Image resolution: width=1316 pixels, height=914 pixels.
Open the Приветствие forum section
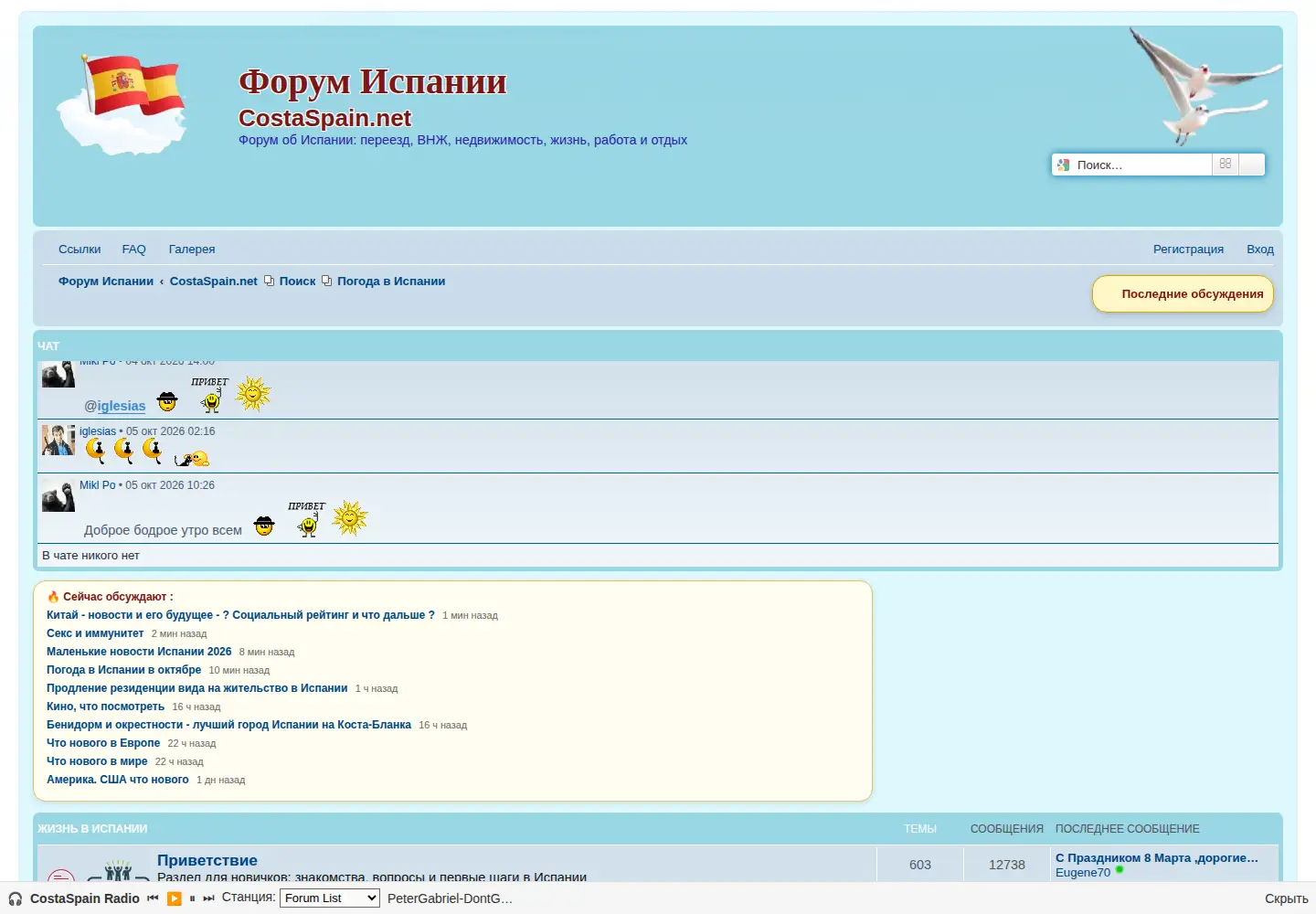tap(207, 860)
